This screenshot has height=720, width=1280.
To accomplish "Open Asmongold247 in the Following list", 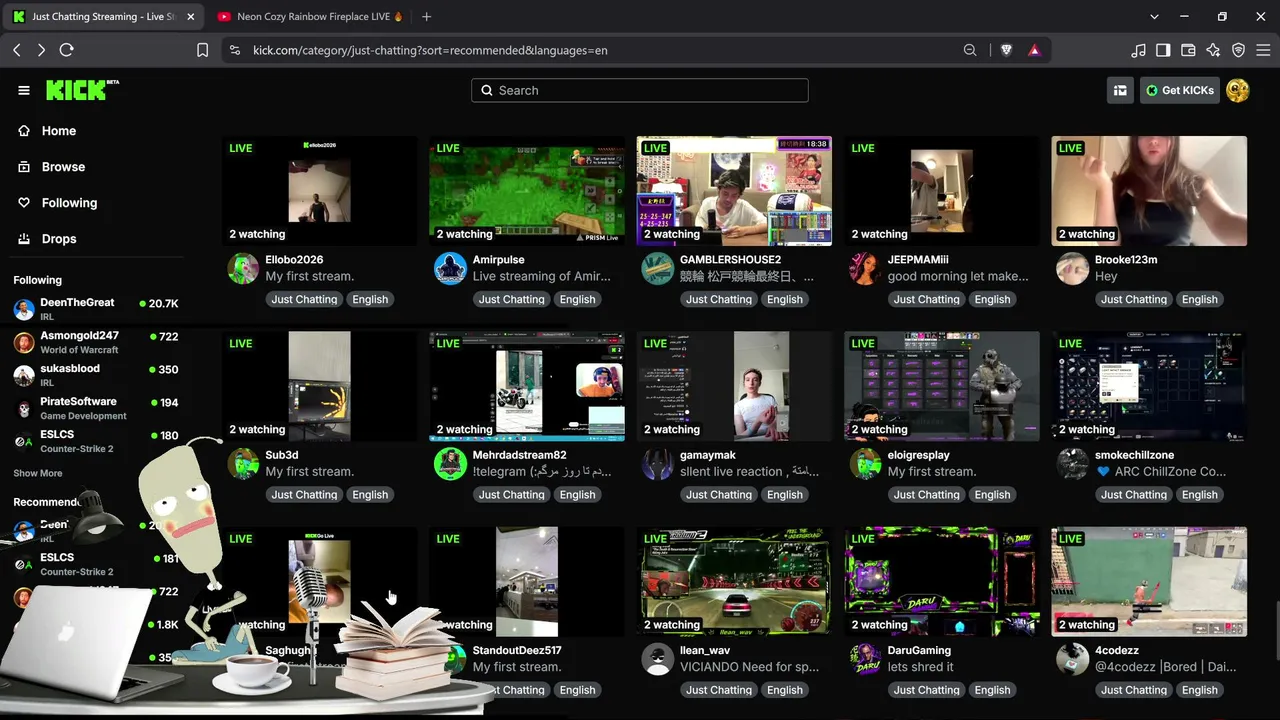I will click(96, 342).
